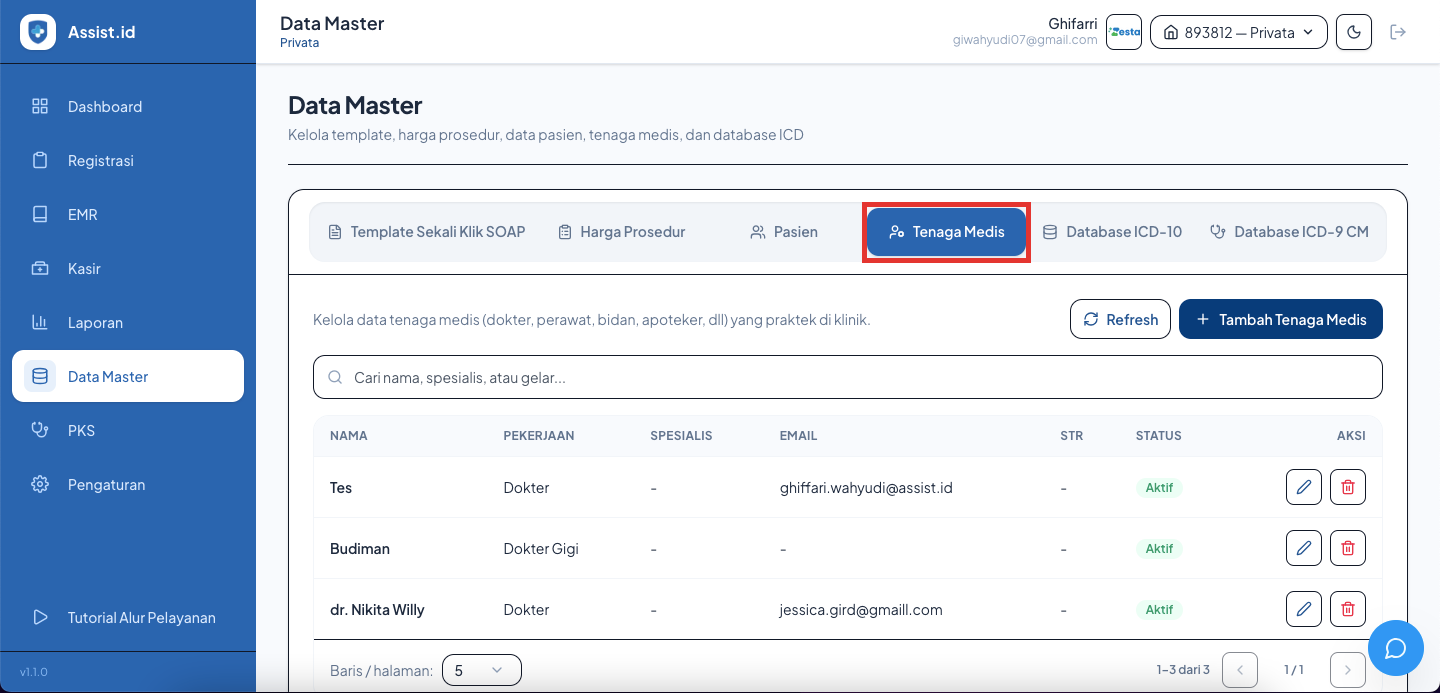
Task: Switch to the Pasien tab
Action: click(784, 232)
